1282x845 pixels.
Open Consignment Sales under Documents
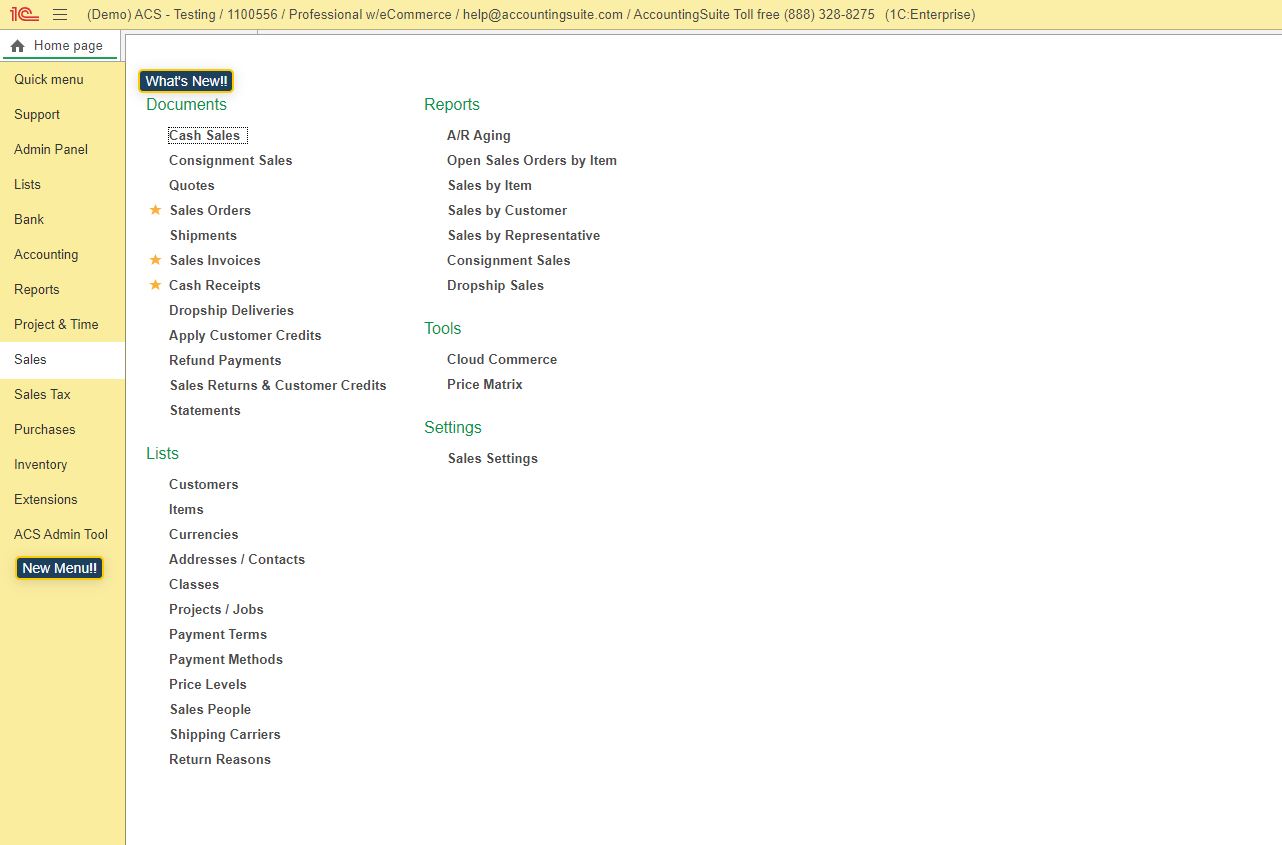[x=231, y=161]
